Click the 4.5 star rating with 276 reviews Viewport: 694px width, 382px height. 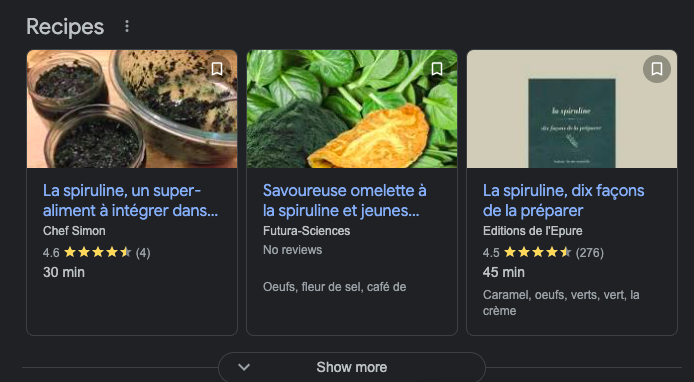pos(543,253)
